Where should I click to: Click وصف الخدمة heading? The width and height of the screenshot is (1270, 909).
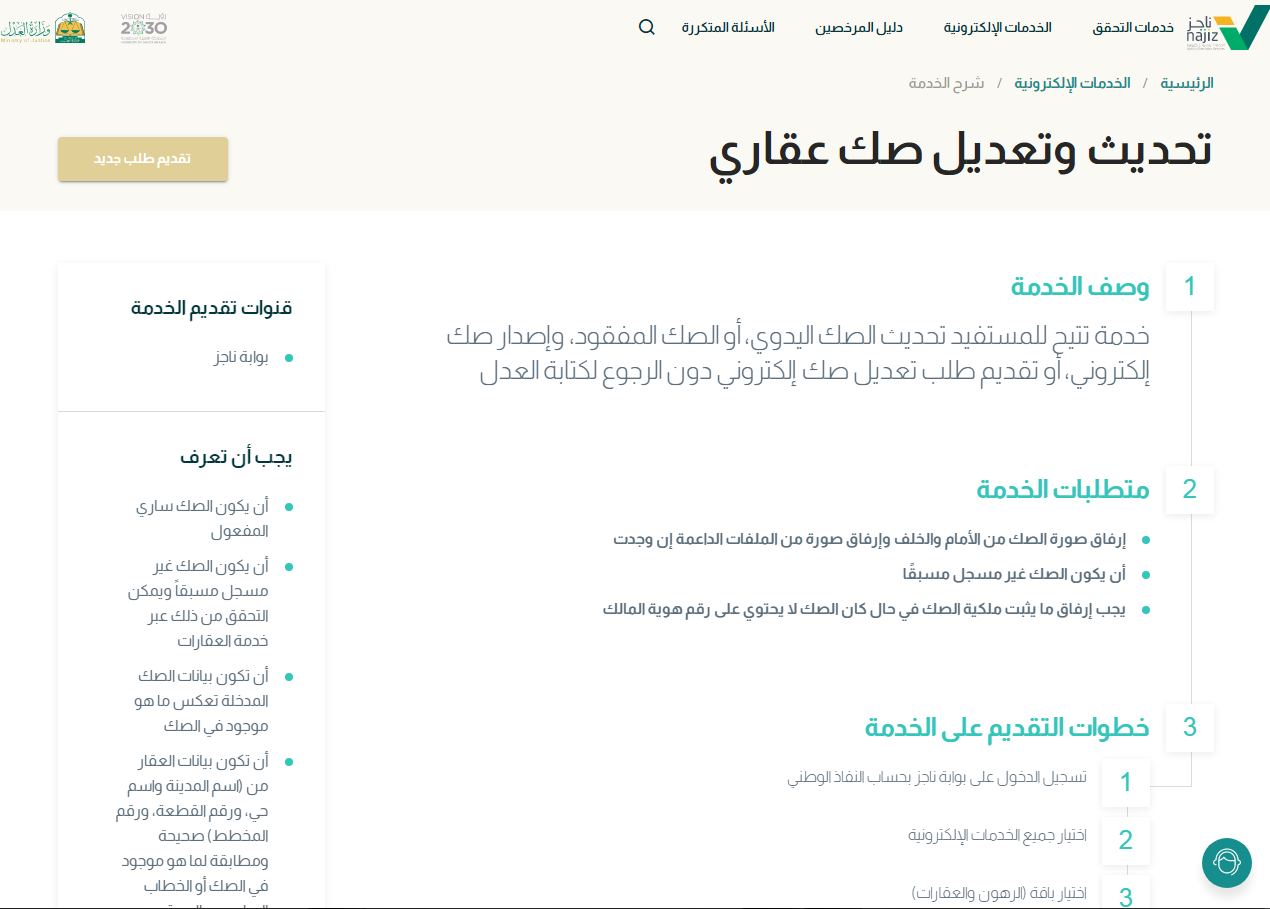click(x=1080, y=287)
